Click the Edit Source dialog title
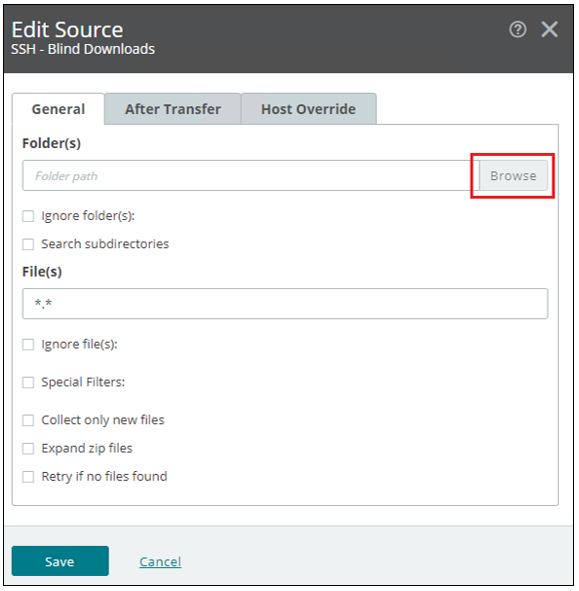The width and height of the screenshot is (579, 591). point(67,29)
